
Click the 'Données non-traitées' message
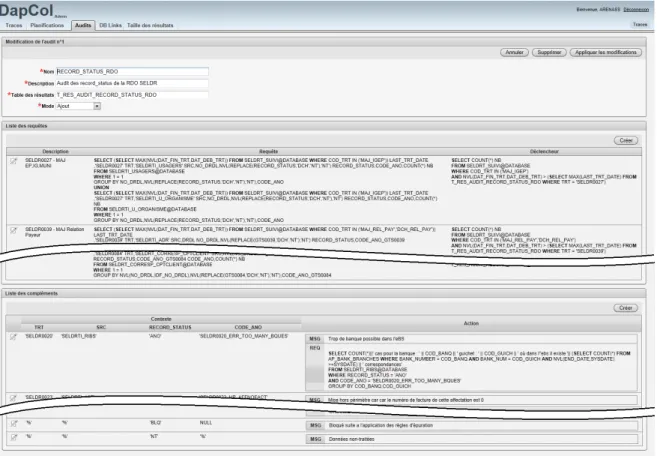point(352,439)
